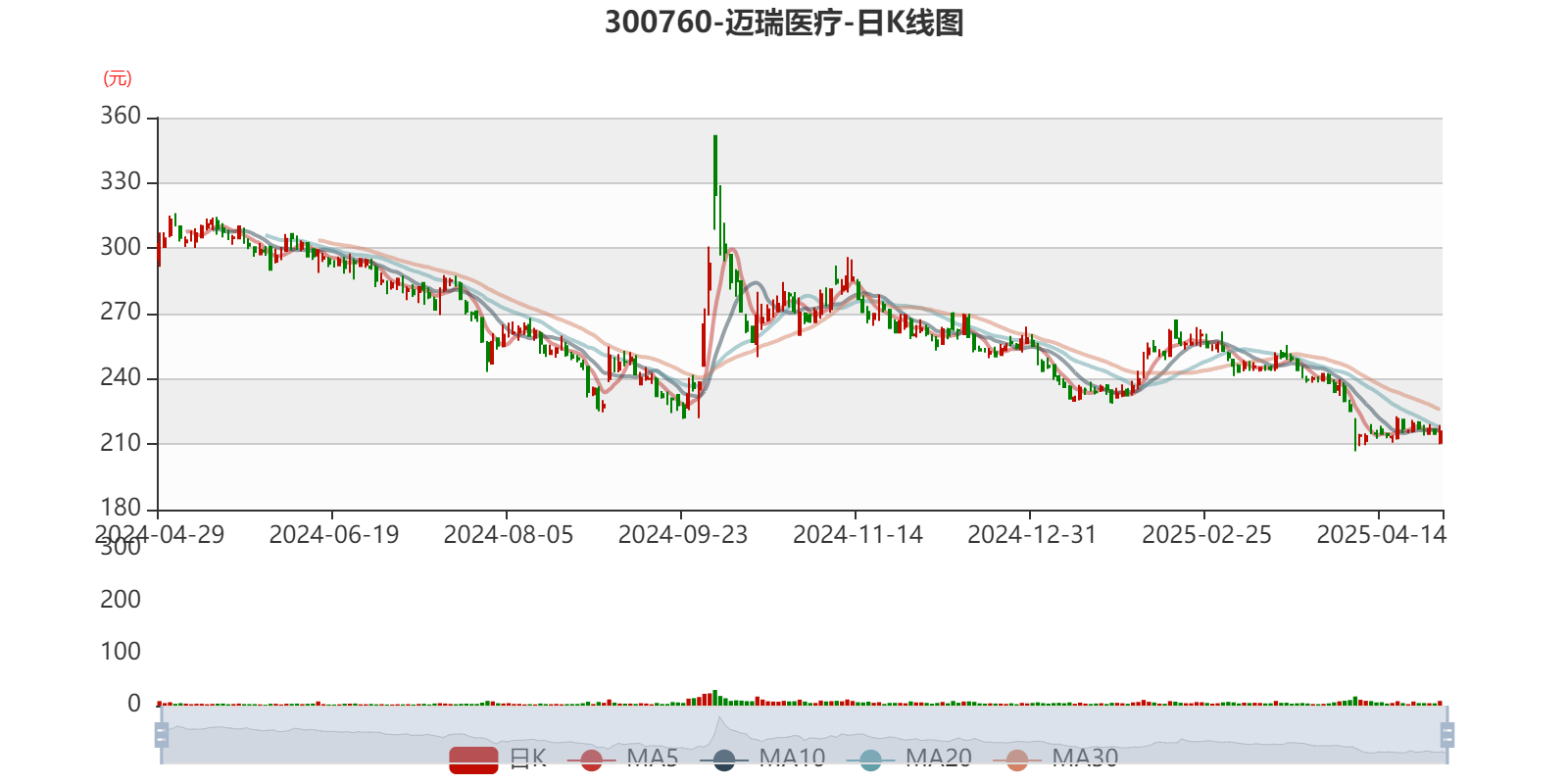1568x784 pixels.
Task: Toggle the MA5 line in legend
Action: click(x=623, y=759)
